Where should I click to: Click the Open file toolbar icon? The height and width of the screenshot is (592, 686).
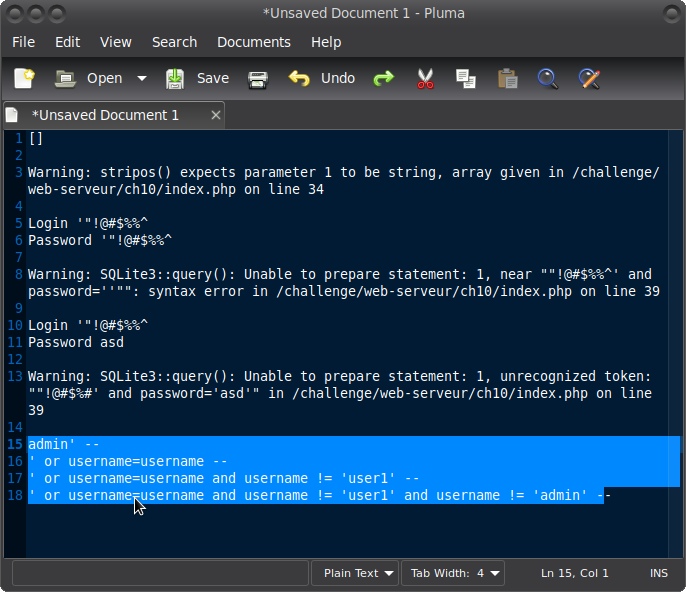pos(65,79)
